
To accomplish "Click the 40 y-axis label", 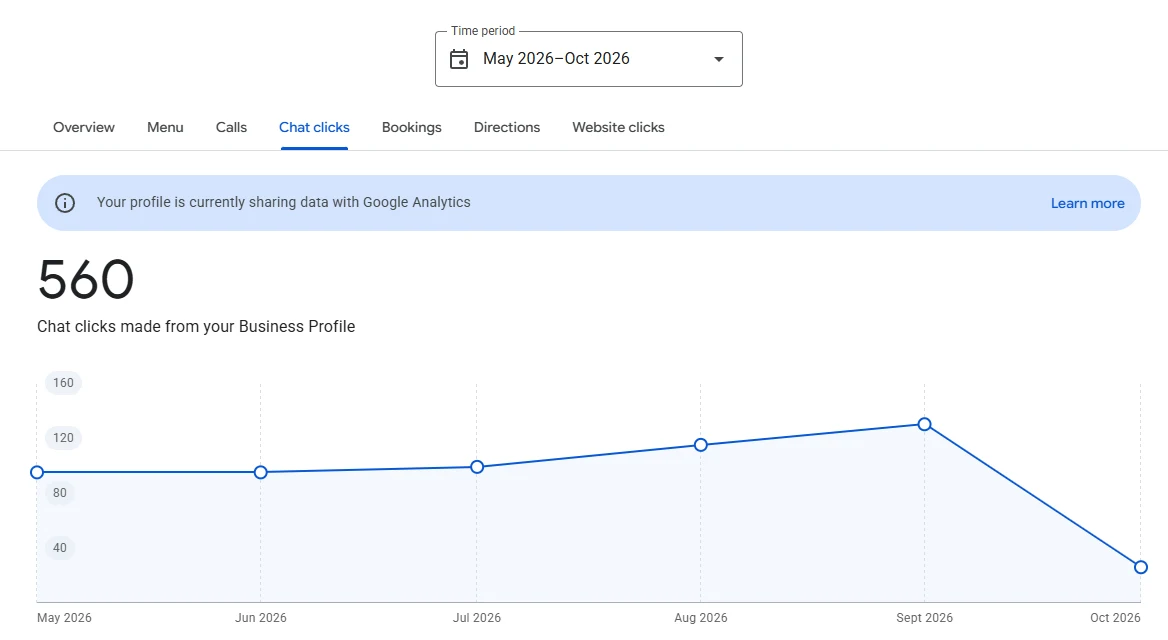I will pyautogui.click(x=60, y=548).
